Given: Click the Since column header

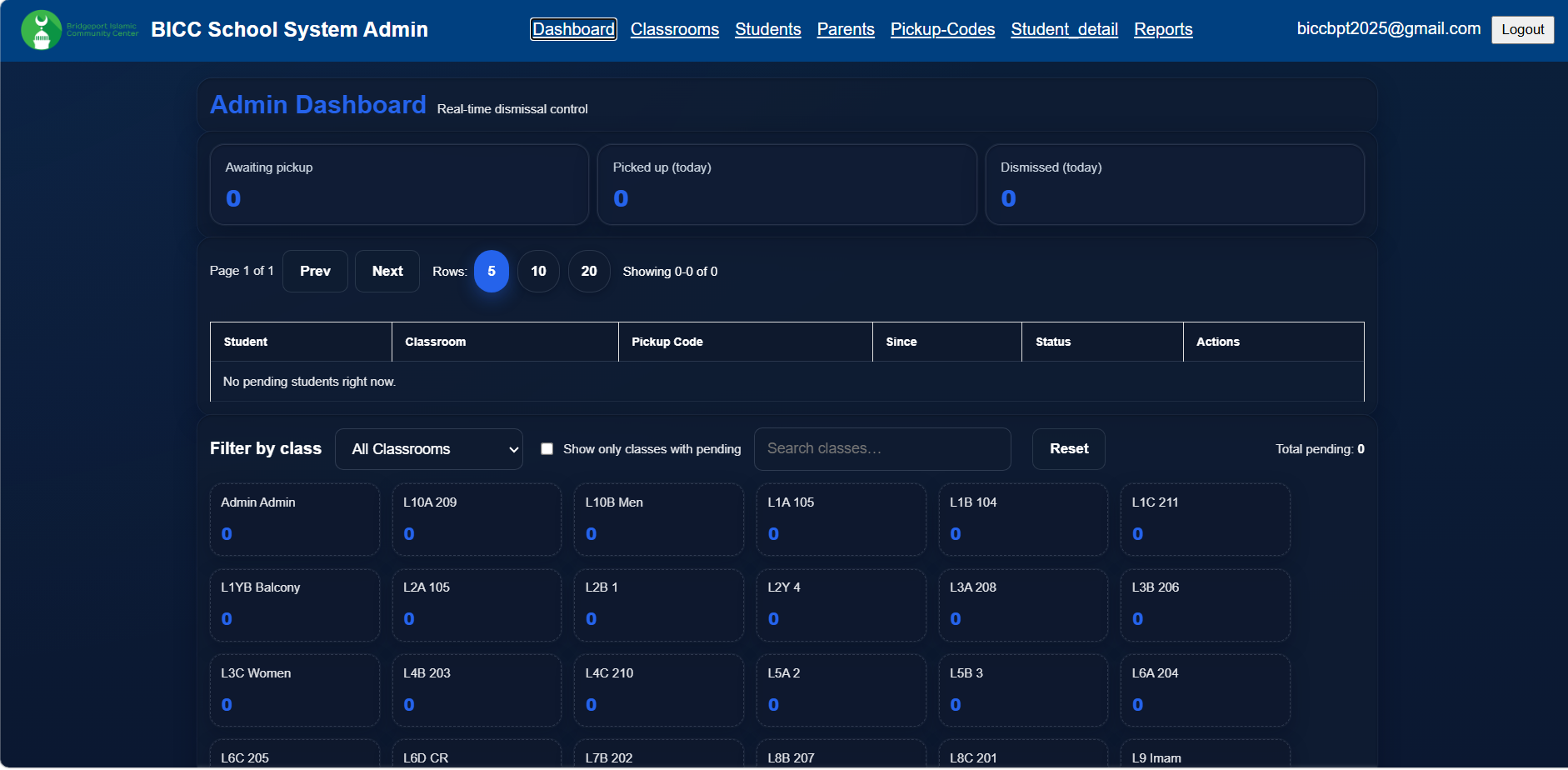Looking at the screenshot, I should click(x=947, y=342).
